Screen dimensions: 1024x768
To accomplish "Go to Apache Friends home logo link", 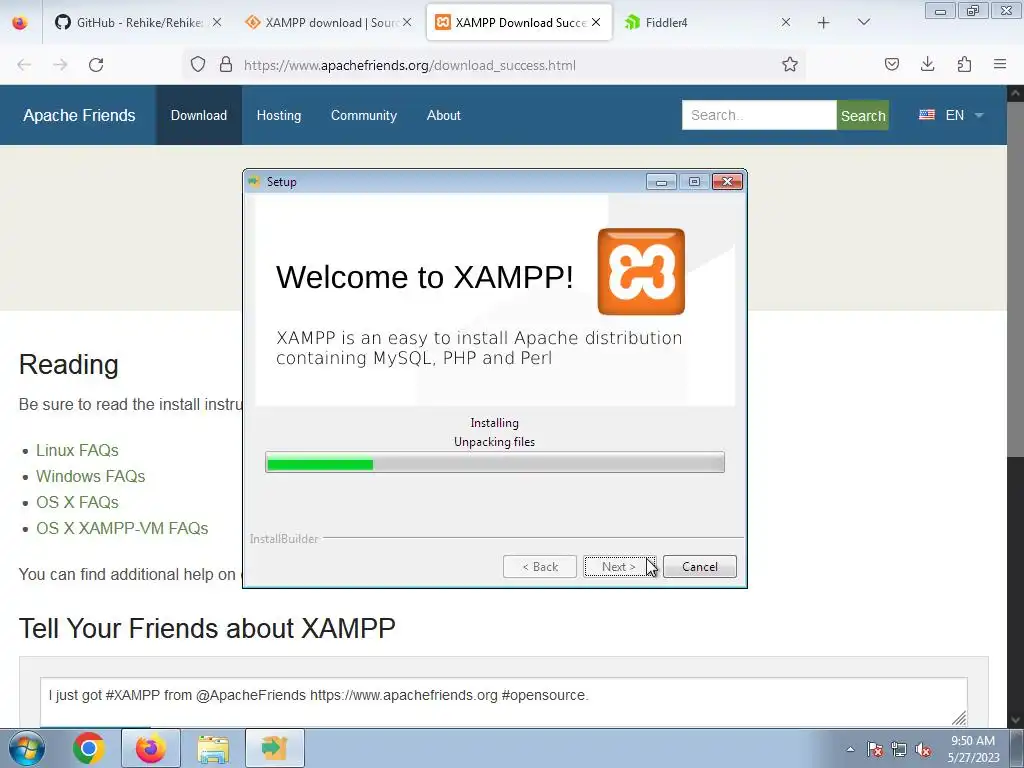I will click(79, 115).
